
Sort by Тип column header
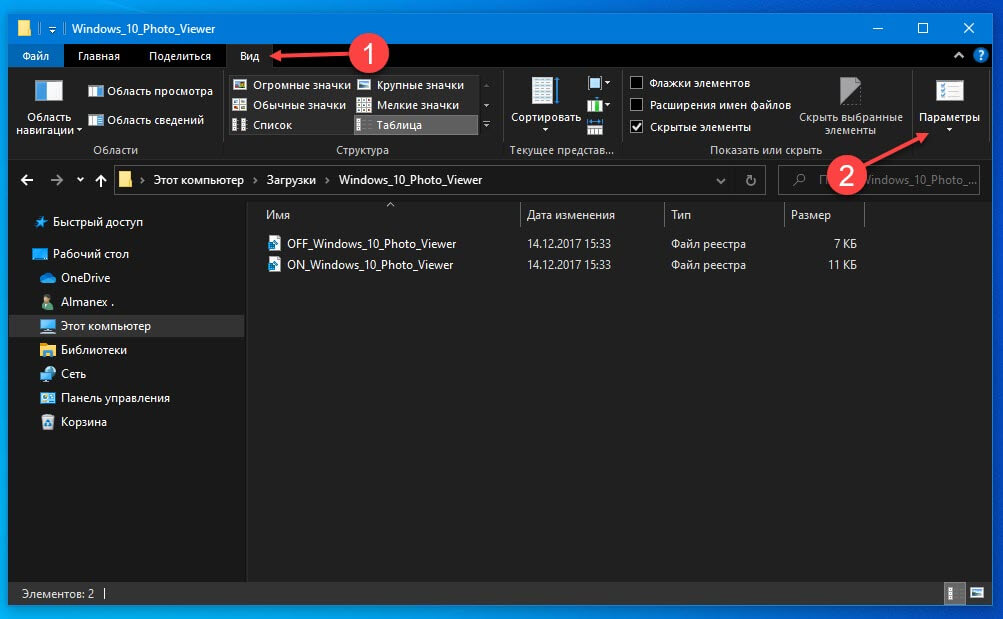724,215
